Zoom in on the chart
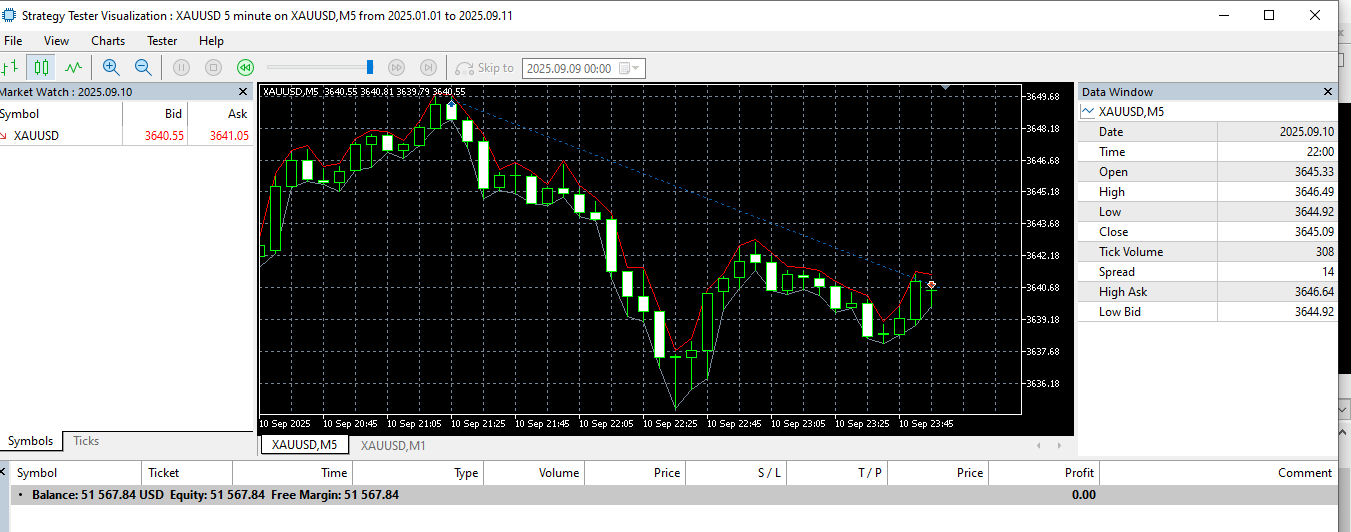Screen dimensions: 1351x532 point(111,68)
